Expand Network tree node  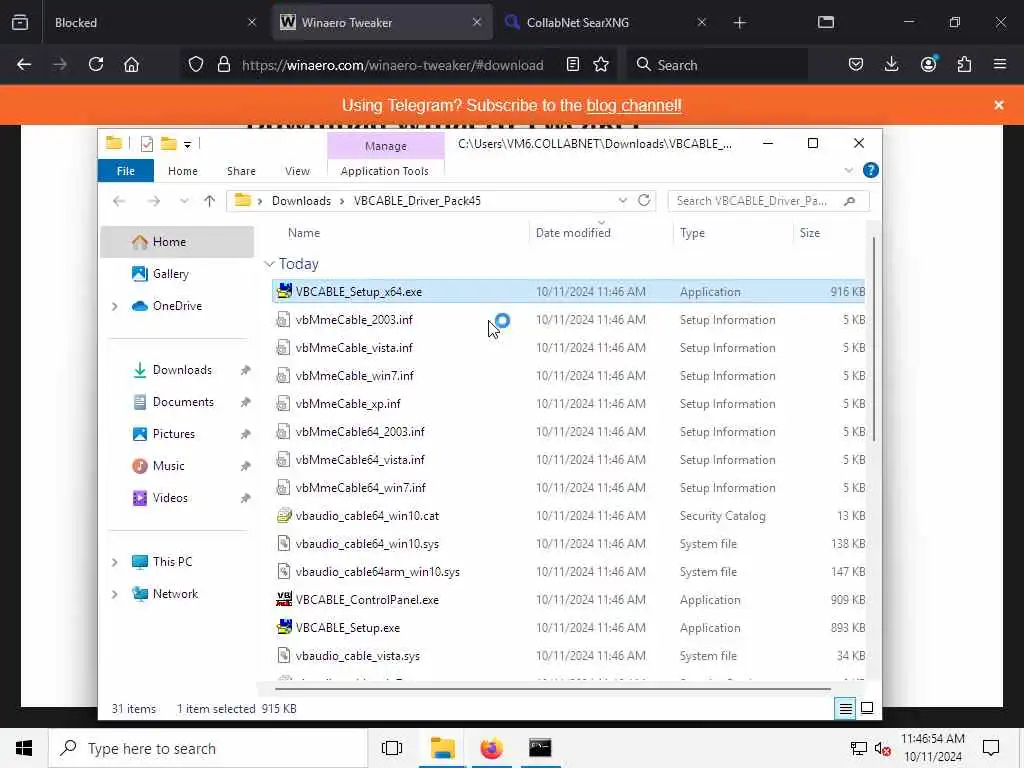[115, 594]
